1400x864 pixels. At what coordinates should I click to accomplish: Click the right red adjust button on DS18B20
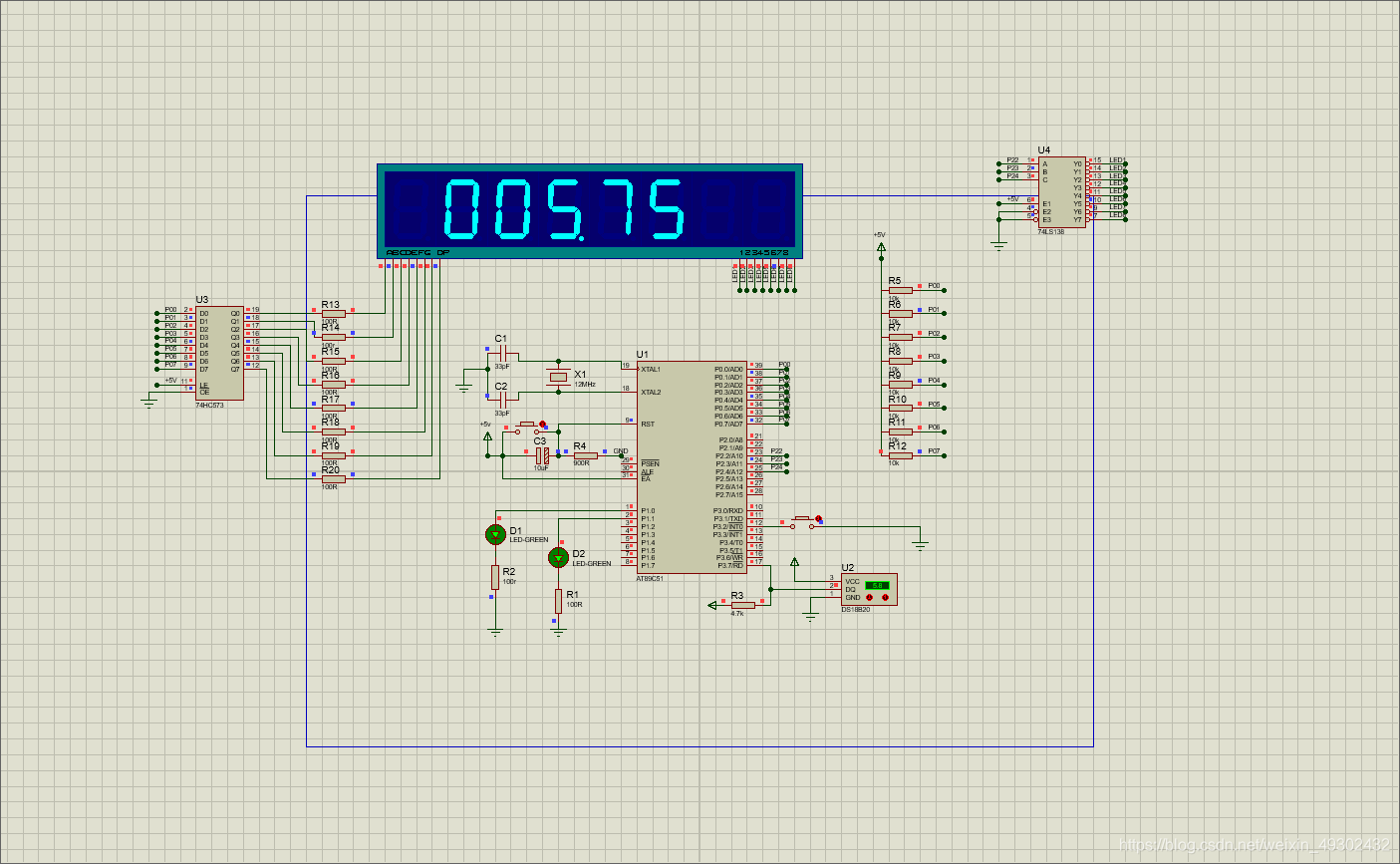[x=886, y=597]
